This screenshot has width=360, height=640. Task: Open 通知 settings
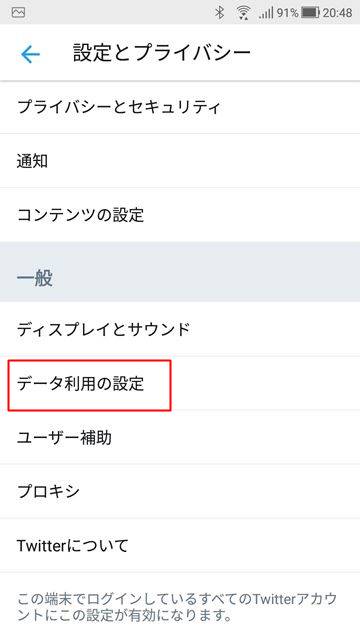[180, 161]
